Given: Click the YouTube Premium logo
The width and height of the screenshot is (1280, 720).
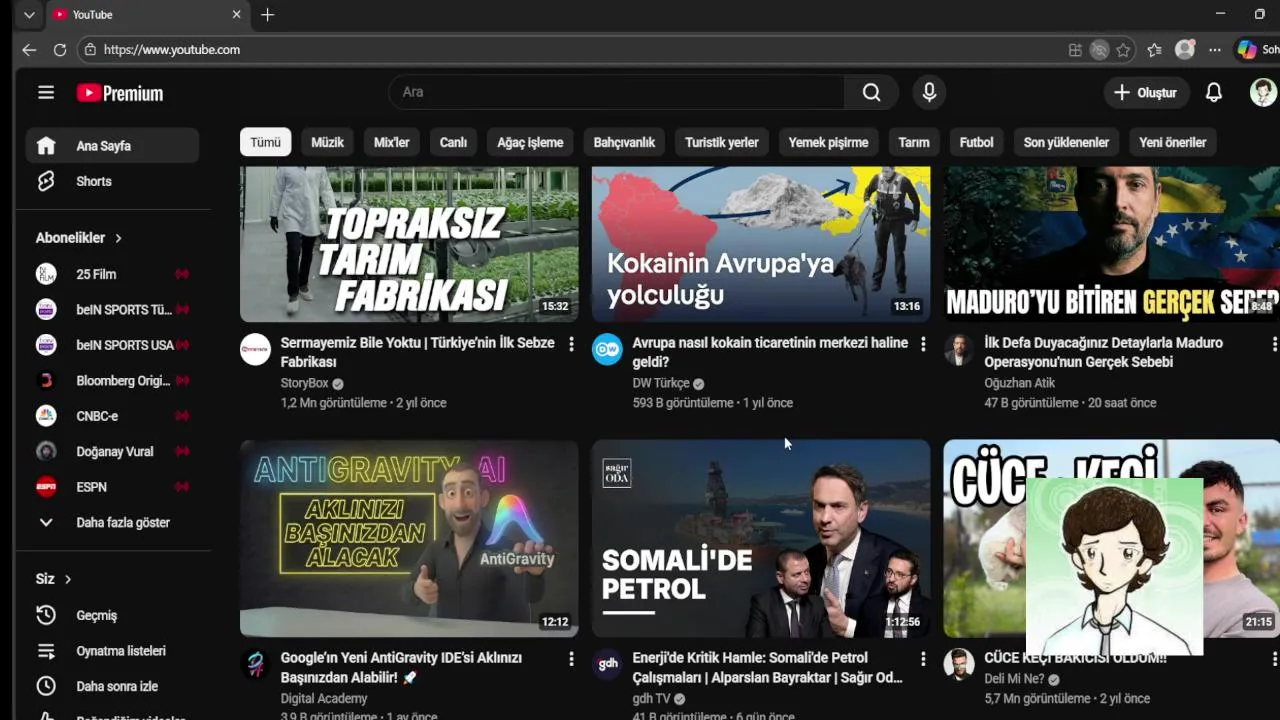Looking at the screenshot, I should click(x=120, y=93).
